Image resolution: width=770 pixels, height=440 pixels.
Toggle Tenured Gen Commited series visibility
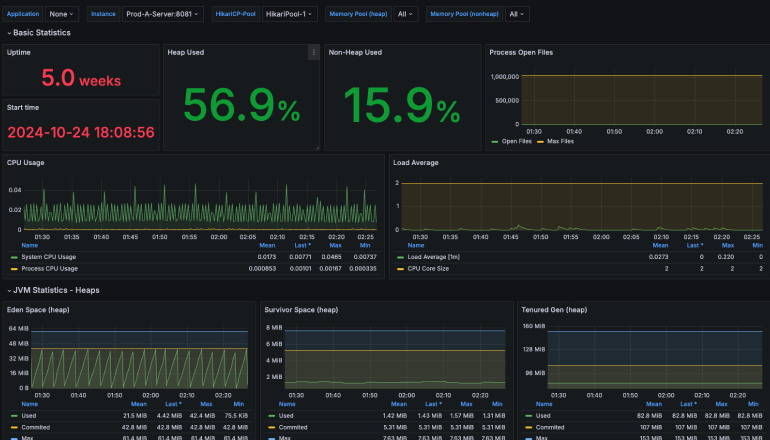[x=550, y=427]
